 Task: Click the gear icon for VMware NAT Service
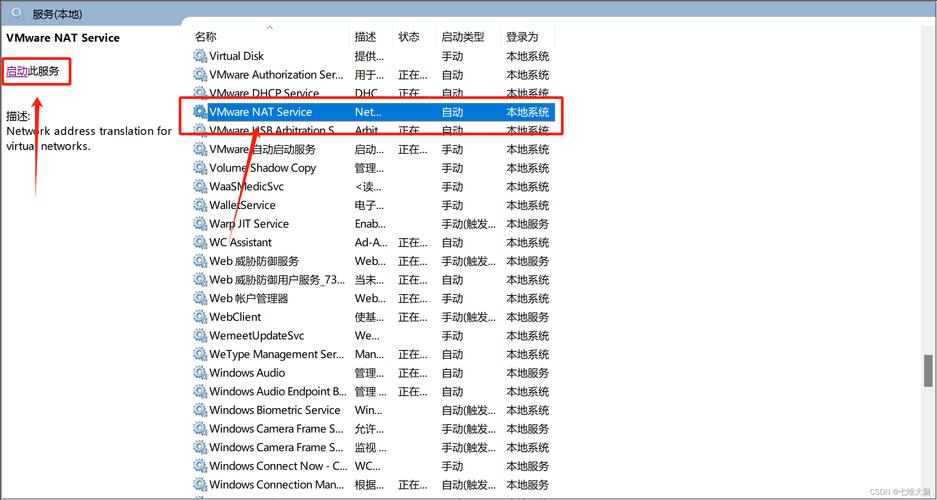tap(200, 113)
